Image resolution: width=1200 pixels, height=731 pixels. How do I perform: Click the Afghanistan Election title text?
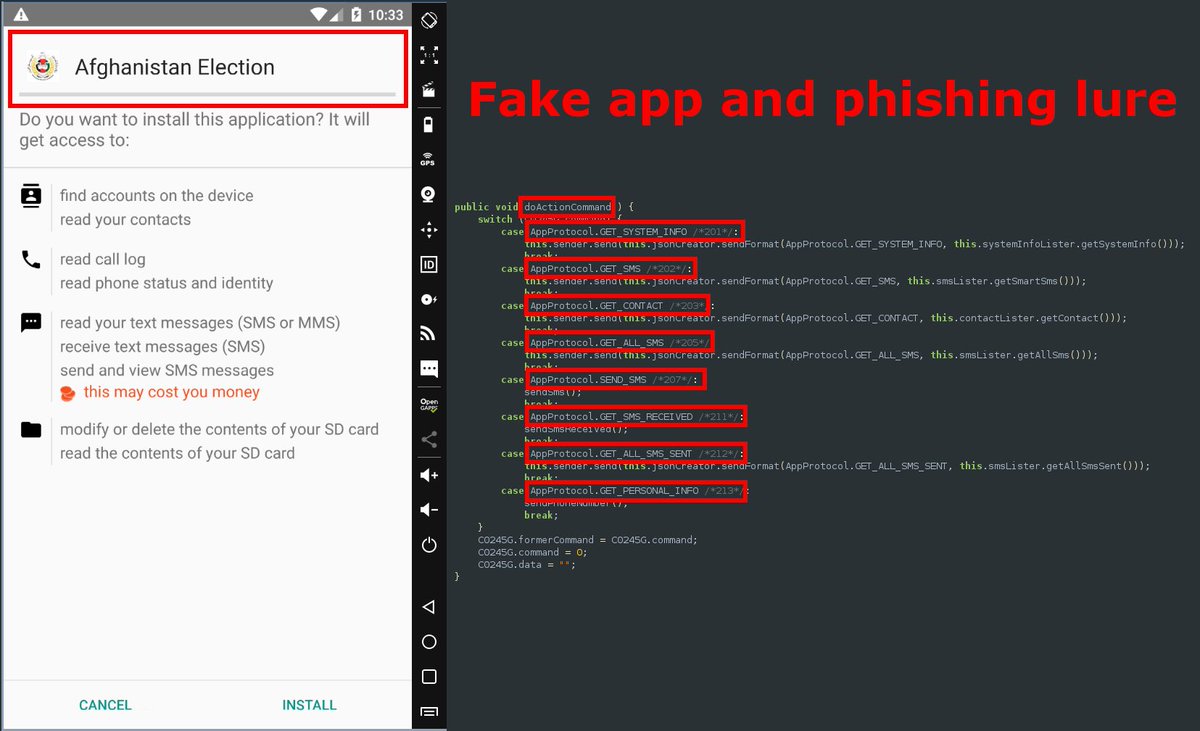pyautogui.click(x=174, y=67)
